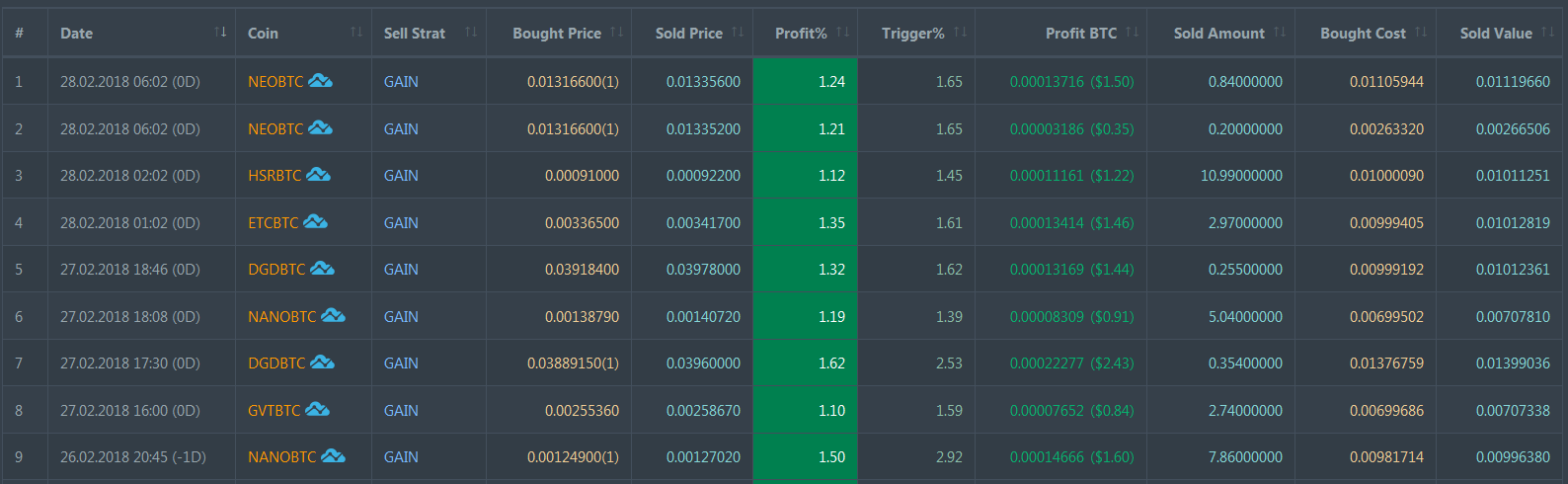Click the GAIN strategy link in row 4

pos(401,223)
